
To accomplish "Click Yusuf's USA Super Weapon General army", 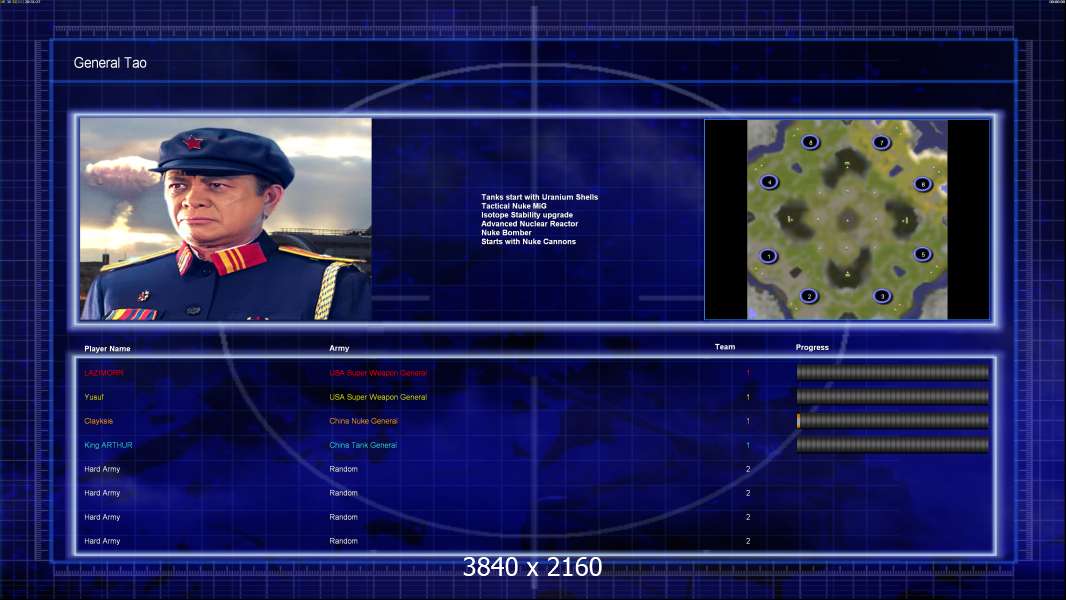I will tap(378, 397).
